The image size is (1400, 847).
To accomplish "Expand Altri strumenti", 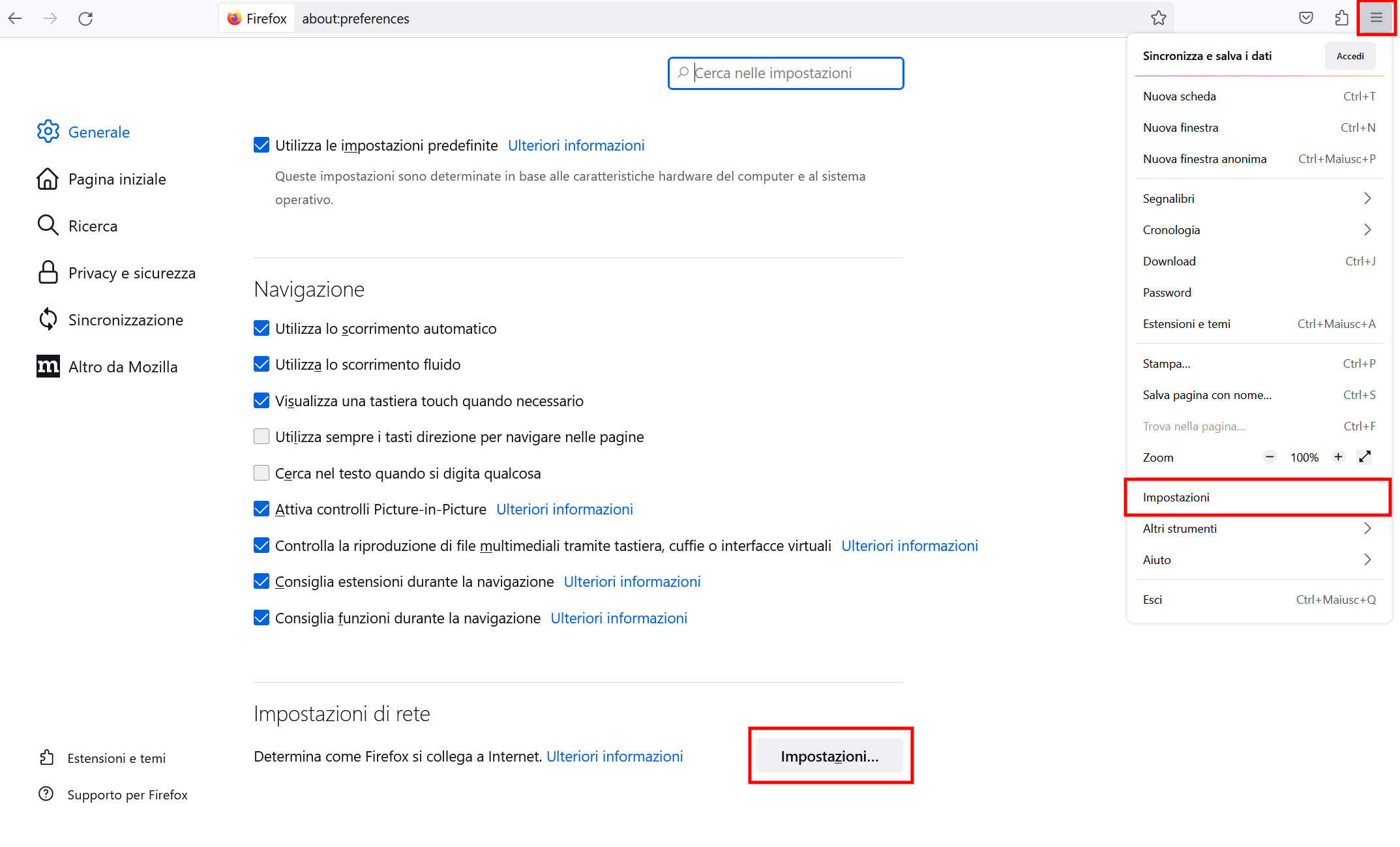I will [x=1367, y=528].
